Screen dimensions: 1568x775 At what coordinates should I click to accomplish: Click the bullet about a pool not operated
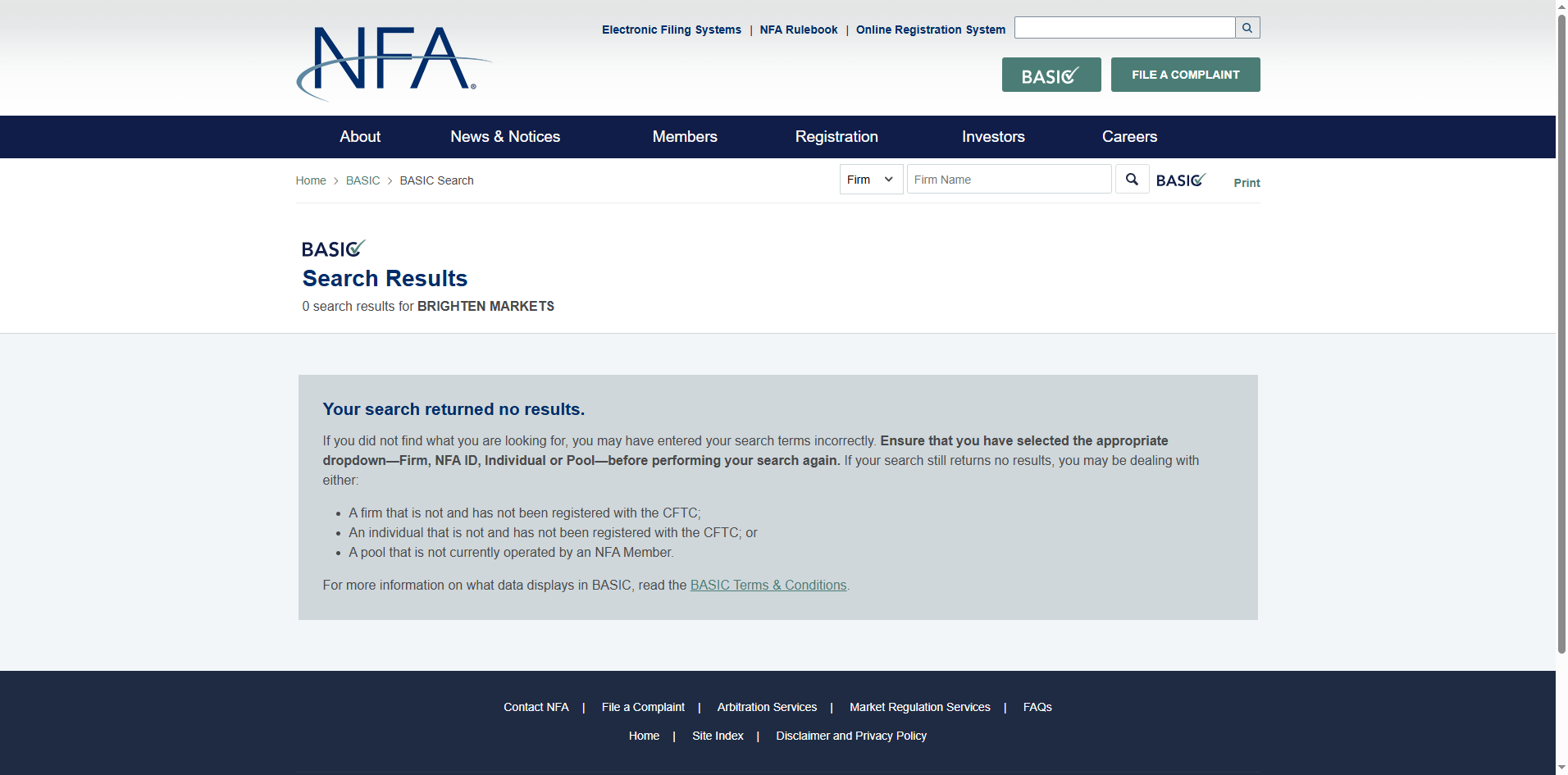[512, 552]
